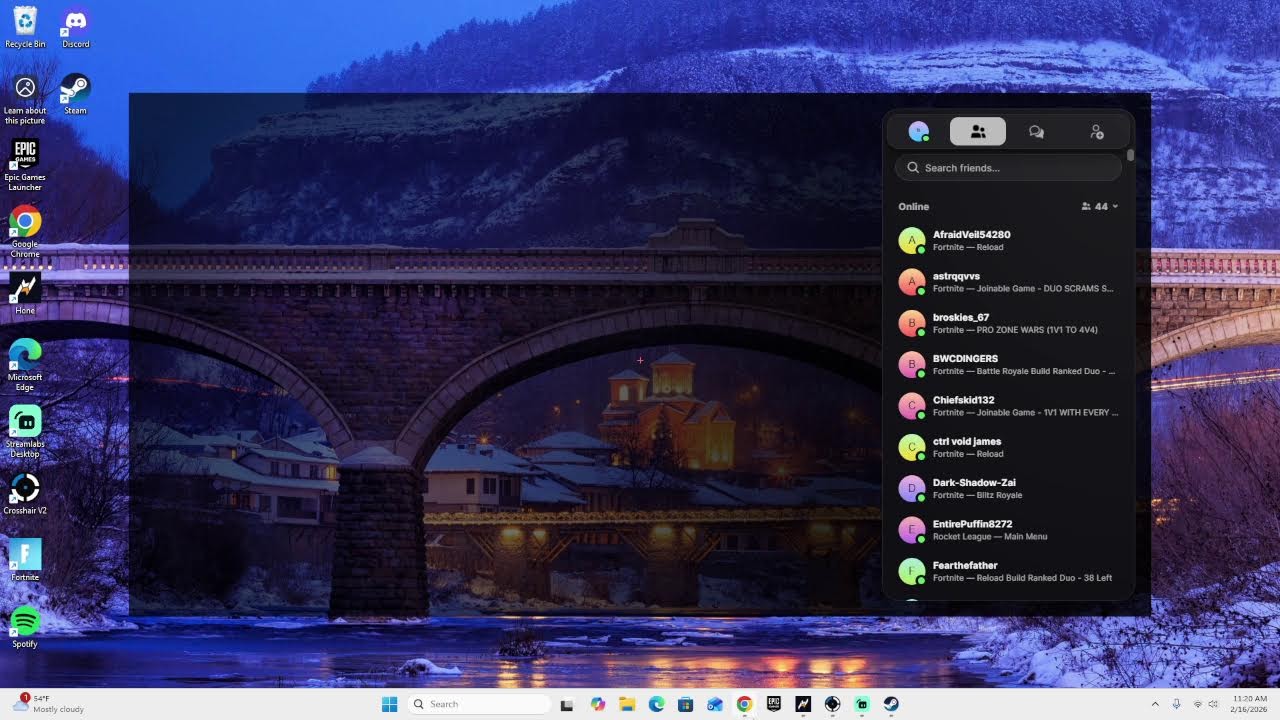Open the add friend tab

pyautogui.click(x=1096, y=132)
